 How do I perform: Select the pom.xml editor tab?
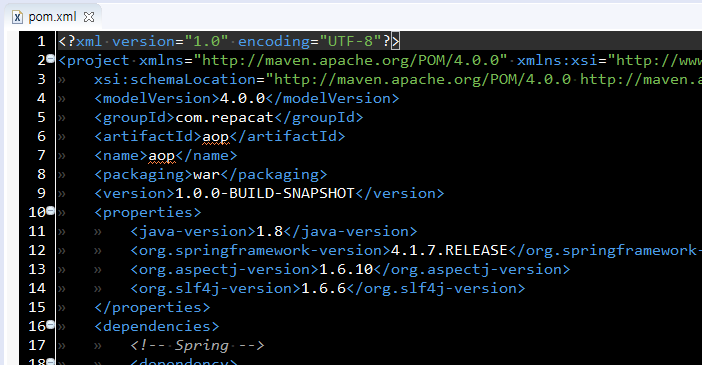coord(53,17)
